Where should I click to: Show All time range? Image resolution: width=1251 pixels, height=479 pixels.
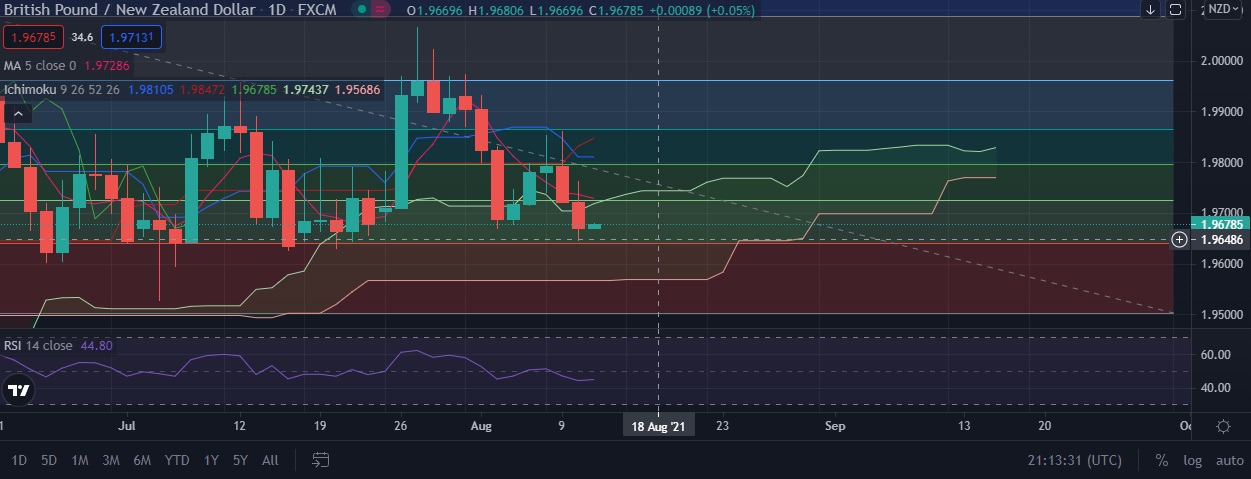tap(270, 460)
